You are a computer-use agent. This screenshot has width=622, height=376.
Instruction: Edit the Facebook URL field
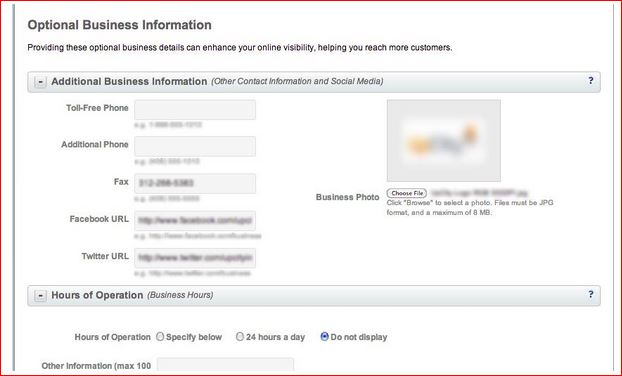(195, 221)
